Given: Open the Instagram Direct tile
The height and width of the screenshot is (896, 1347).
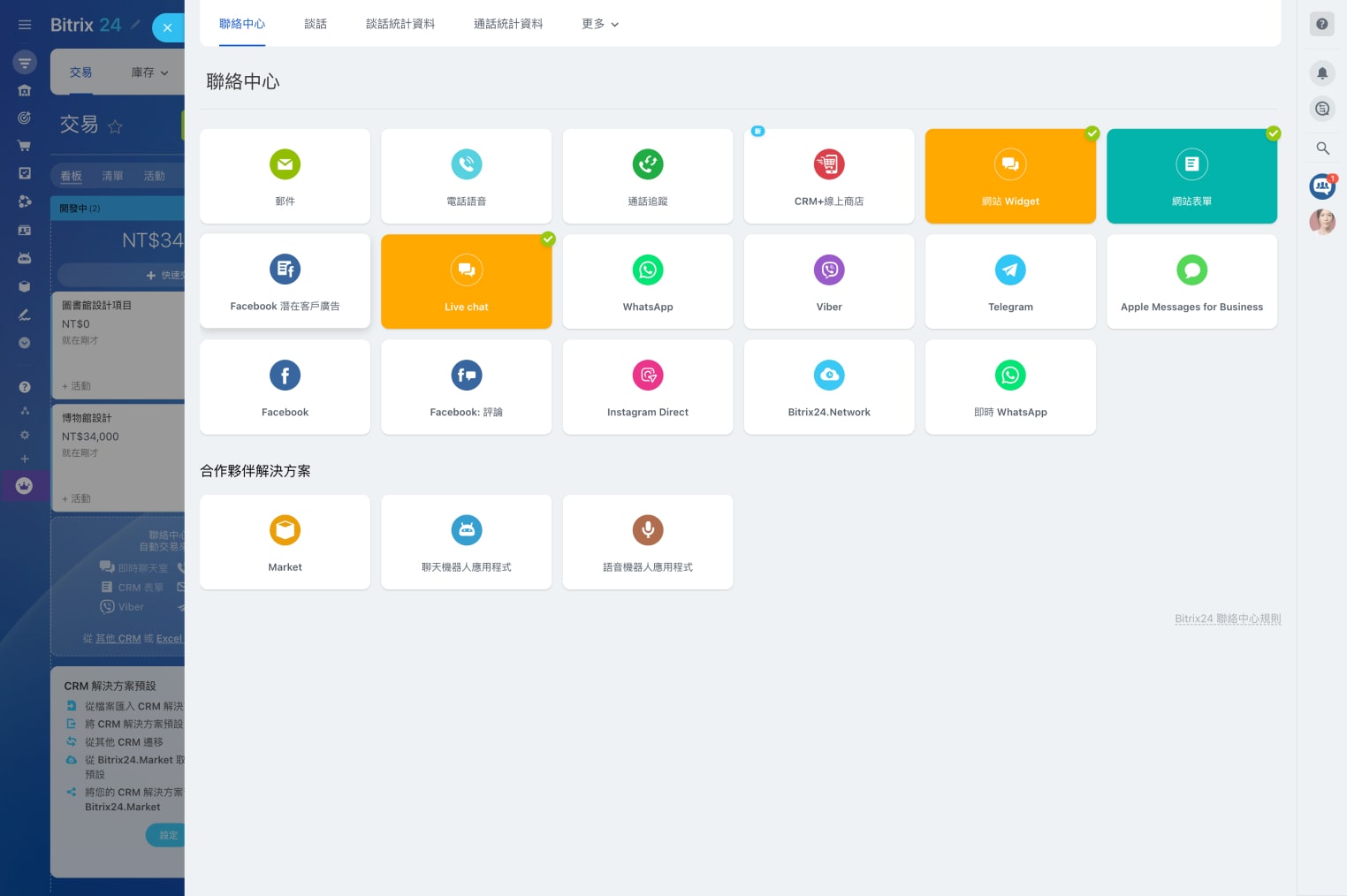Looking at the screenshot, I should [648, 387].
